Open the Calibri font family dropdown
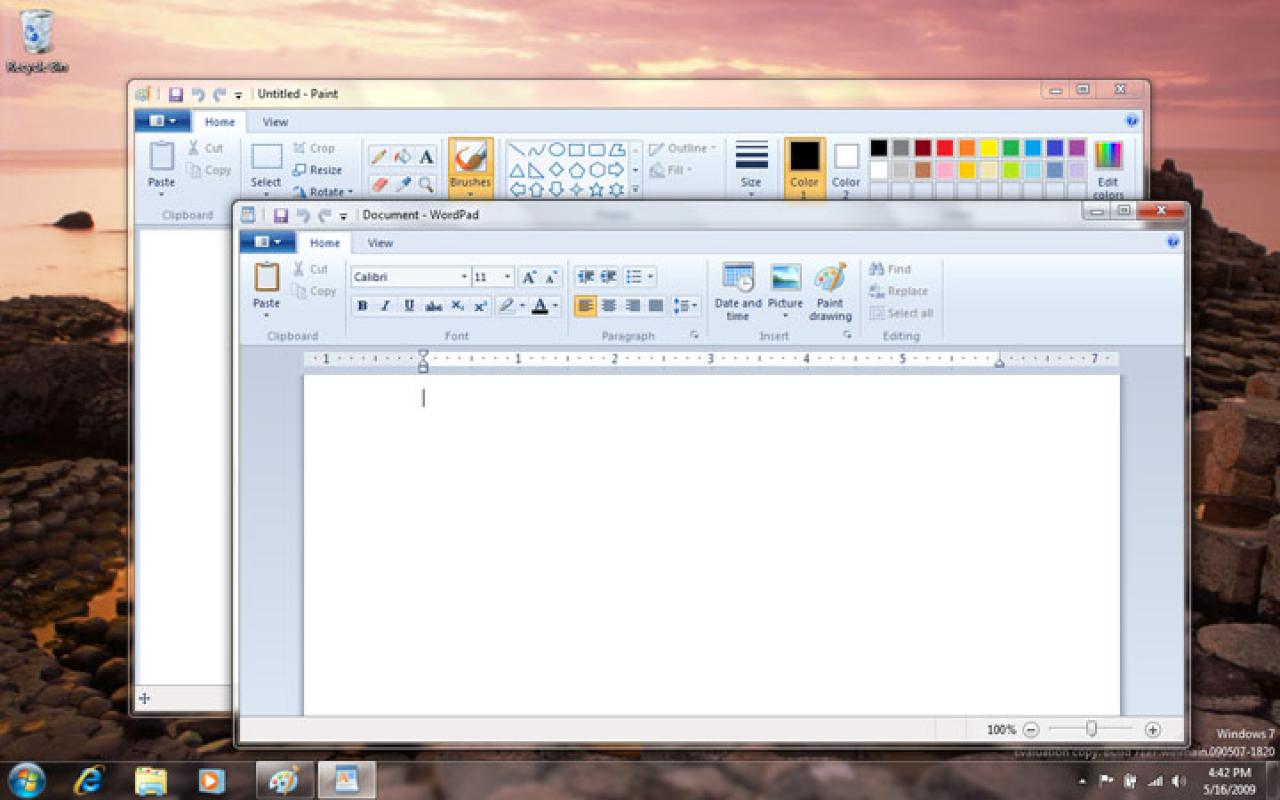Screen dimensions: 1280x800 (x=464, y=277)
